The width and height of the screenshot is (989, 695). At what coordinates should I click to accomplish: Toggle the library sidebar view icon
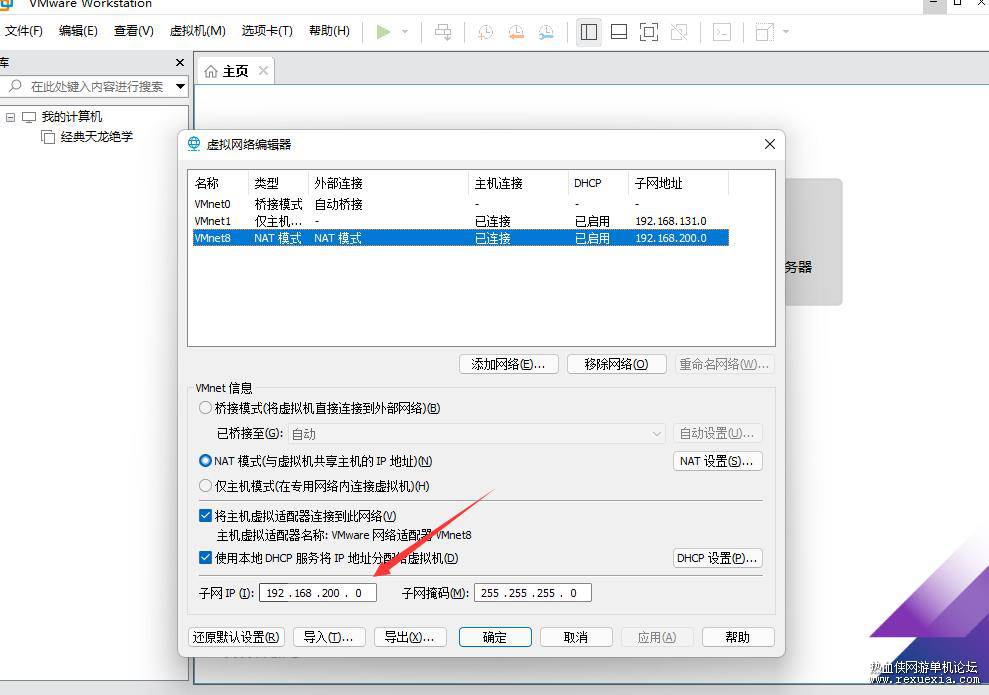tap(588, 32)
